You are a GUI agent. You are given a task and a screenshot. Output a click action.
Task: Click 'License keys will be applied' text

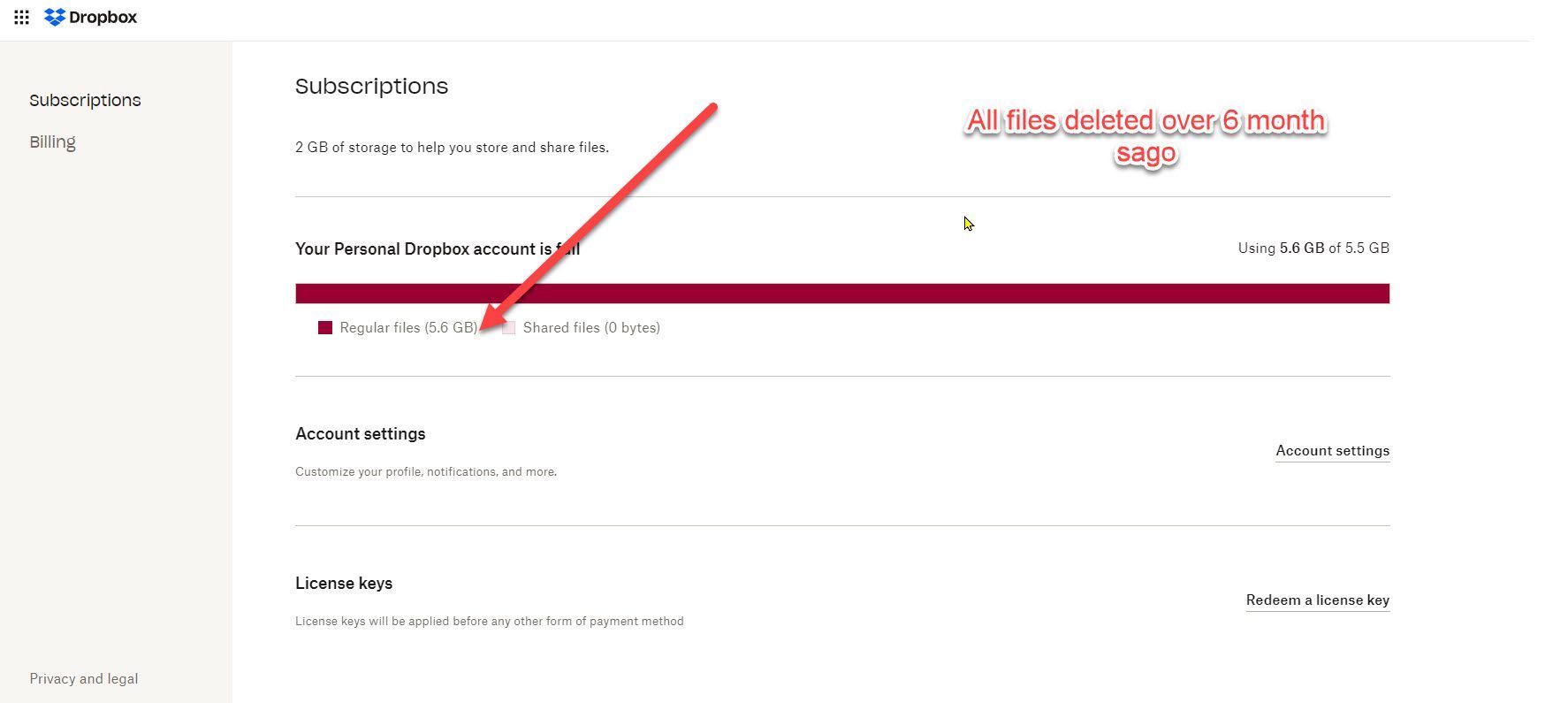pos(489,622)
